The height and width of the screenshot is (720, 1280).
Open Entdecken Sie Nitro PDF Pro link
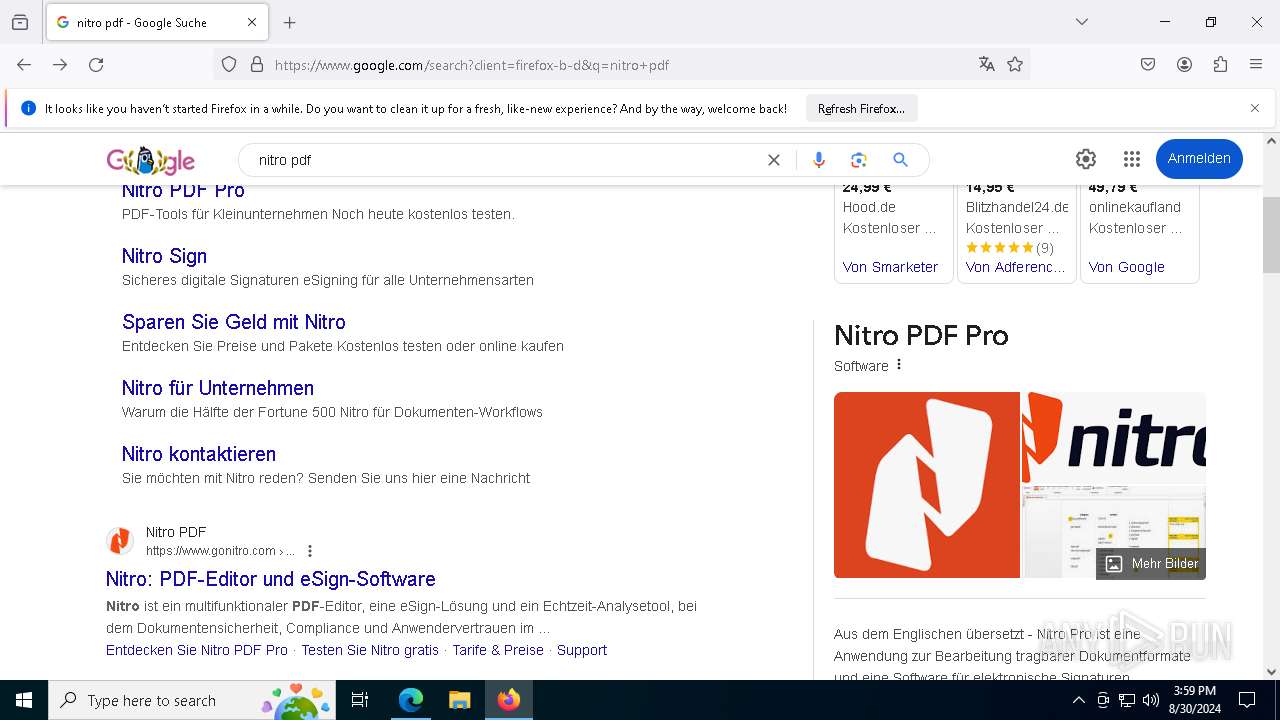197,650
